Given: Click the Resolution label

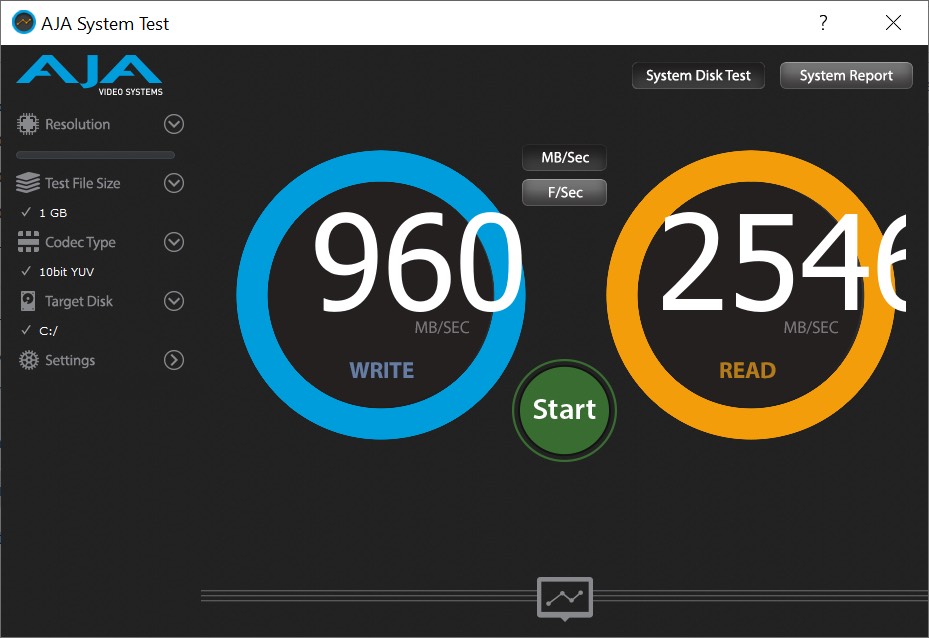Looking at the screenshot, I should (78, 124).
